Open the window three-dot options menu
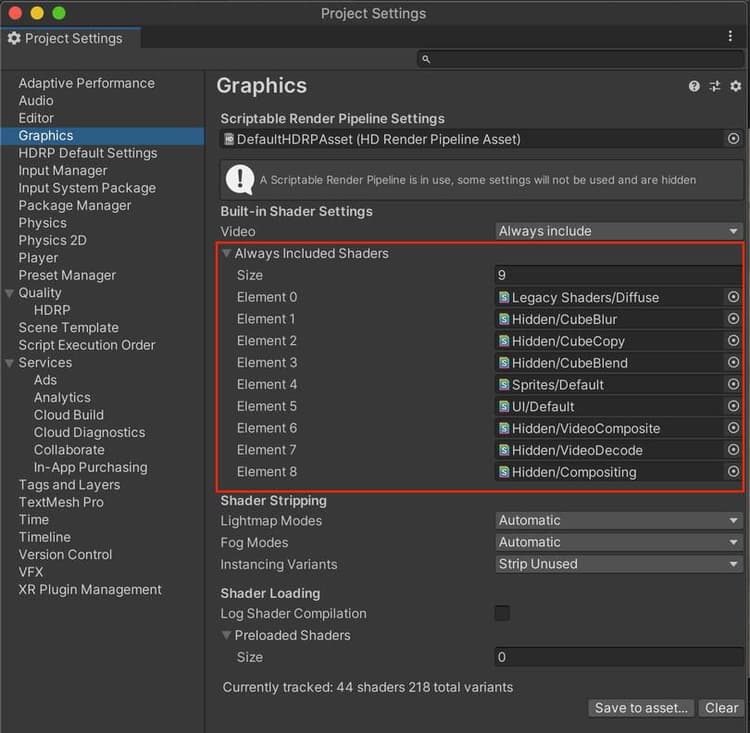Screen dimensions: 750x733 coord(730,36)
